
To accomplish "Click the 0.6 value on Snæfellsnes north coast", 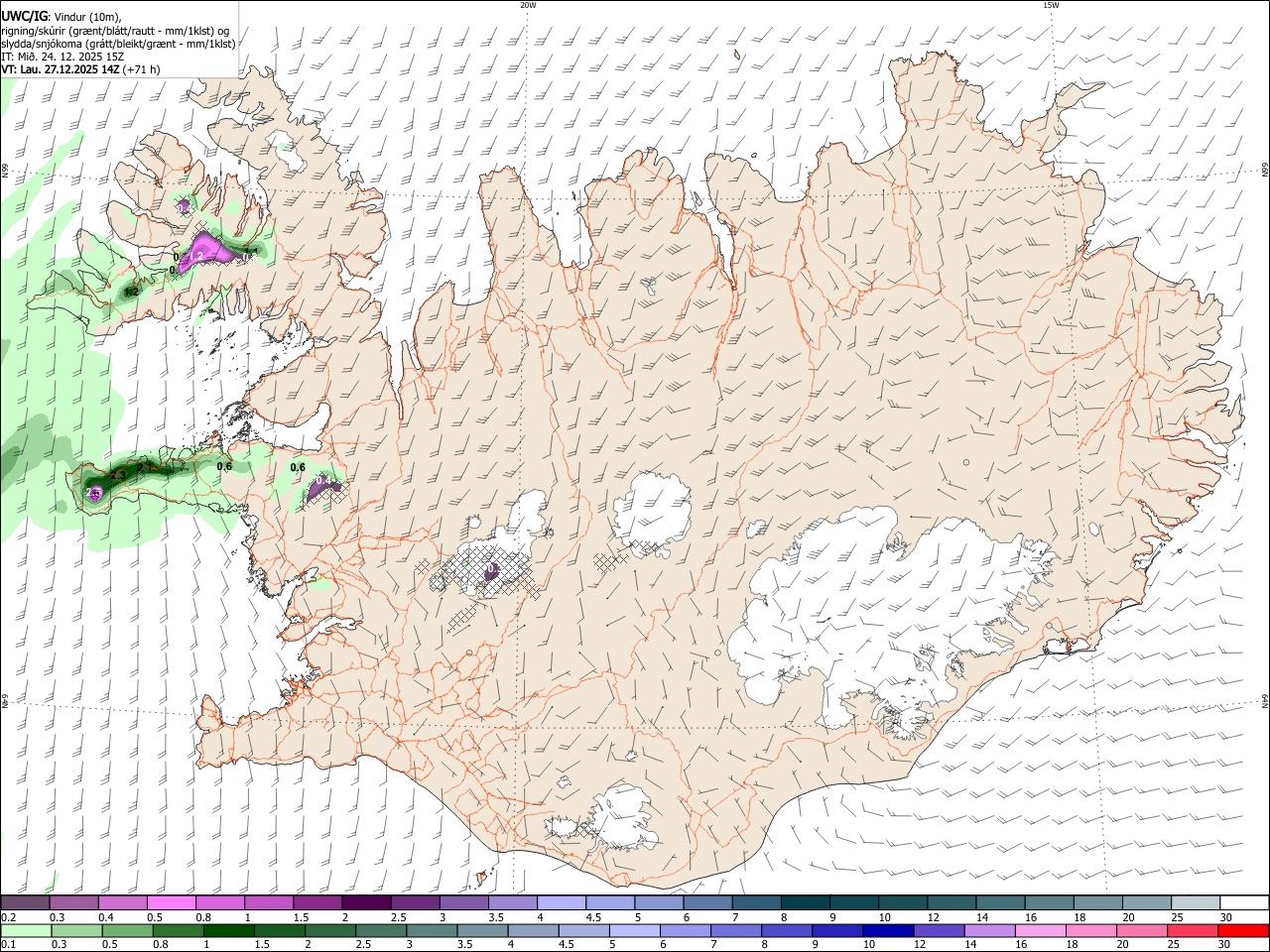I will pos(224,466).
